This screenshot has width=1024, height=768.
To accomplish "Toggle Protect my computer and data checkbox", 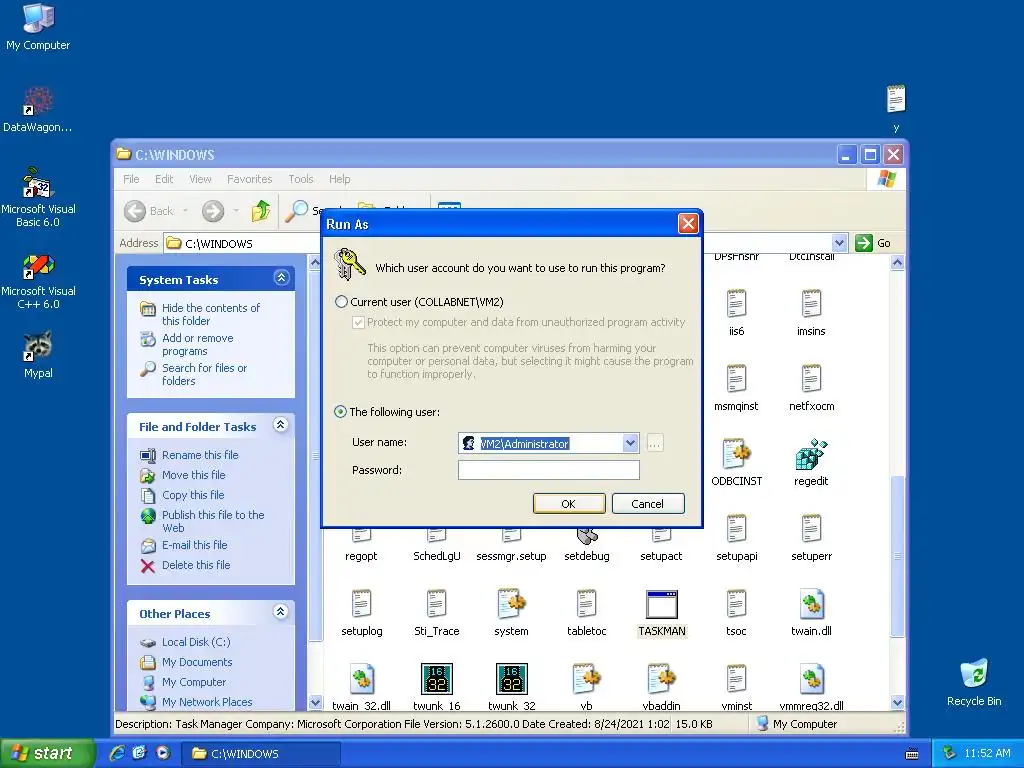I will 358,322.
